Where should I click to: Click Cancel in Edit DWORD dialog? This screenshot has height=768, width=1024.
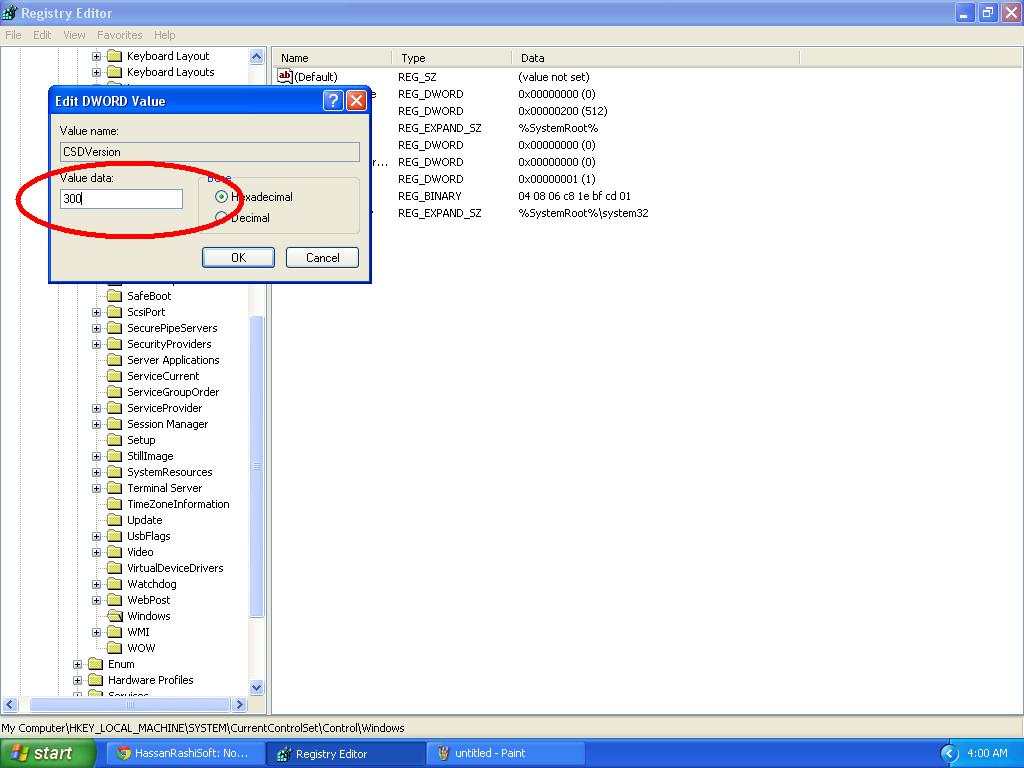click(323, 257)
